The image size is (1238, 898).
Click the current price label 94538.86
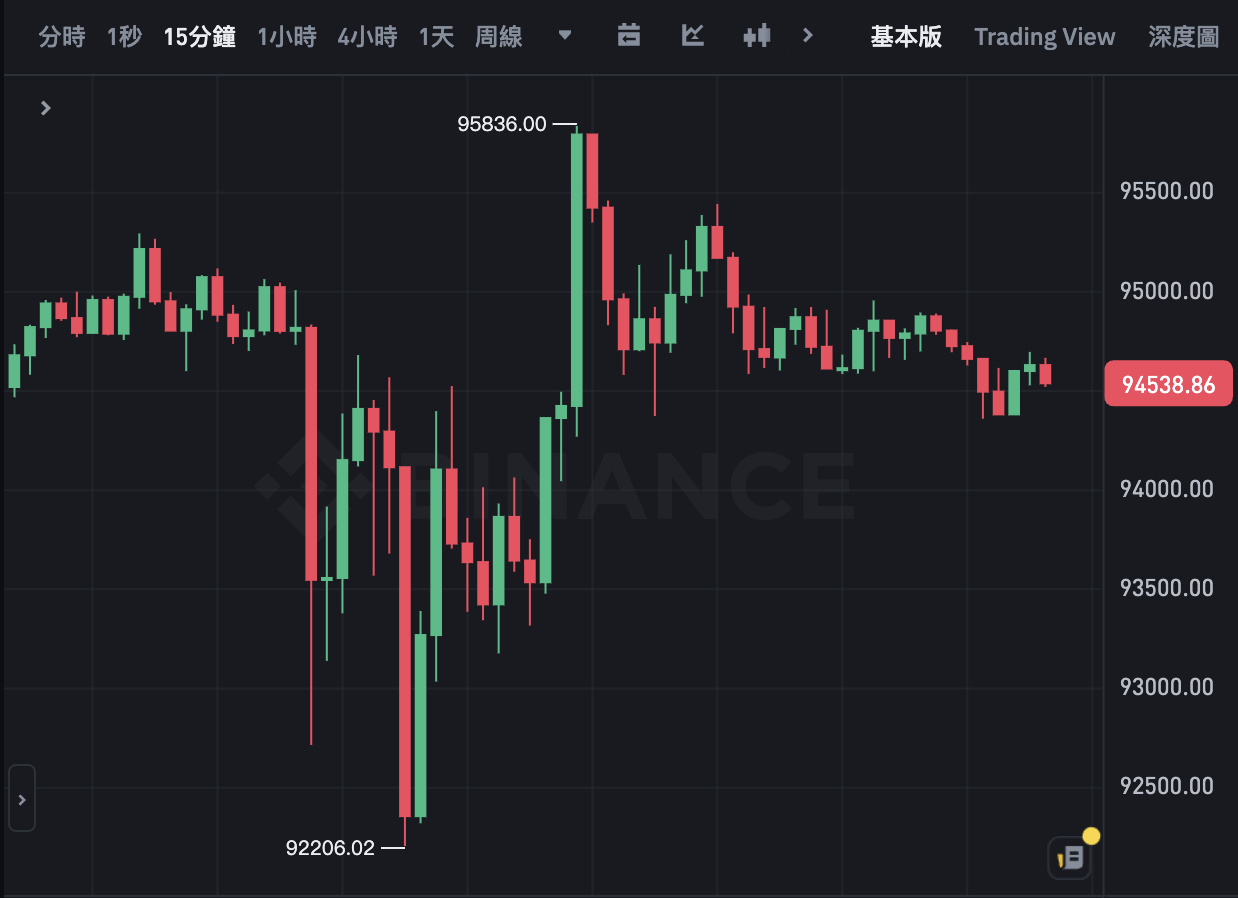[x=1168, y=384]
